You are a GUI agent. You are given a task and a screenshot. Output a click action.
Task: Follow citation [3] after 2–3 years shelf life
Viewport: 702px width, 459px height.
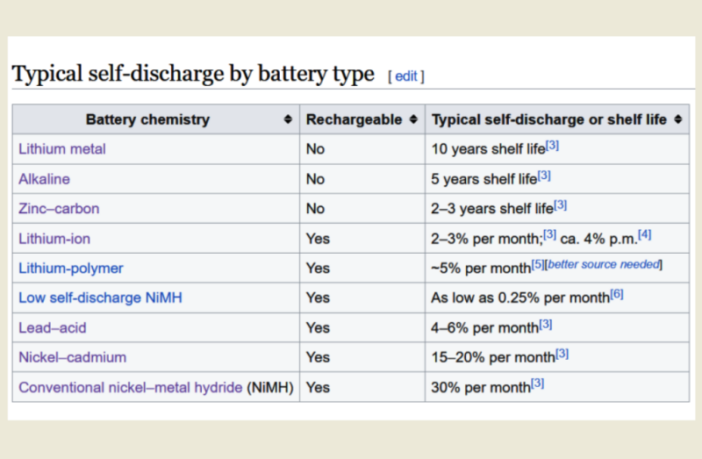pos(561,205)
